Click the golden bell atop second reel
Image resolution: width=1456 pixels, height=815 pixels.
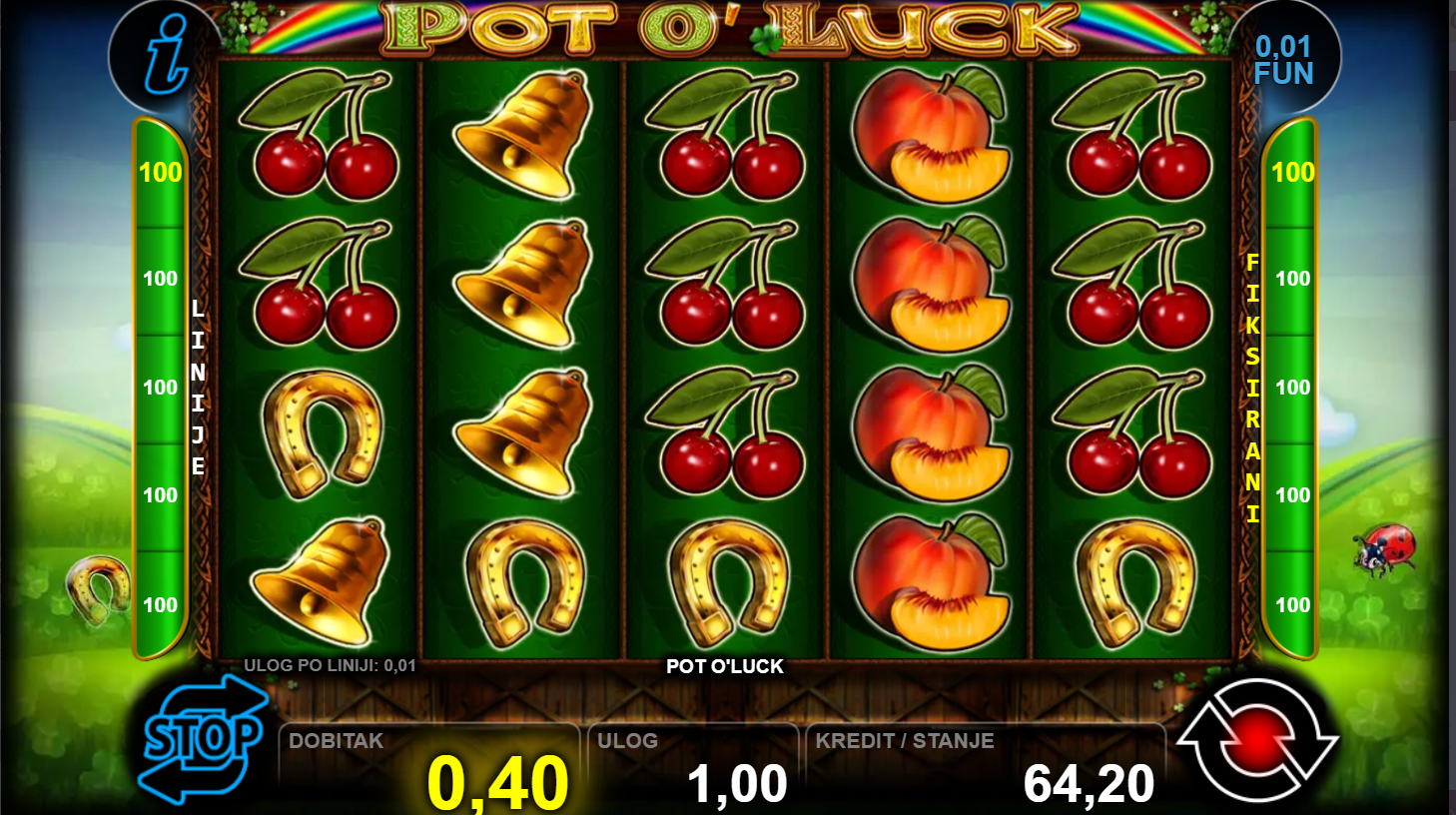click(x=522, y=135)
